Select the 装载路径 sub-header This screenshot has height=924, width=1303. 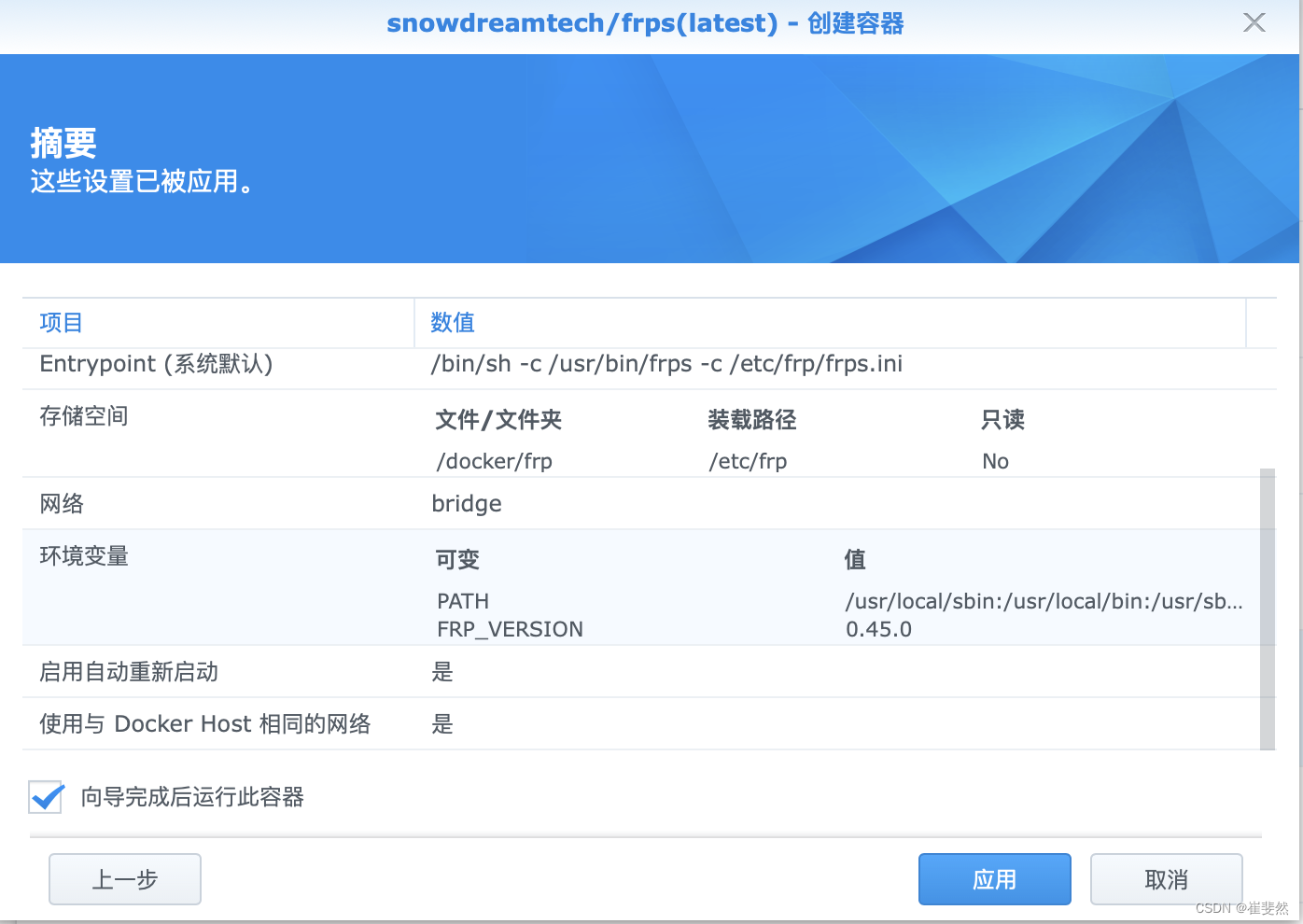[x=752, y=420]
